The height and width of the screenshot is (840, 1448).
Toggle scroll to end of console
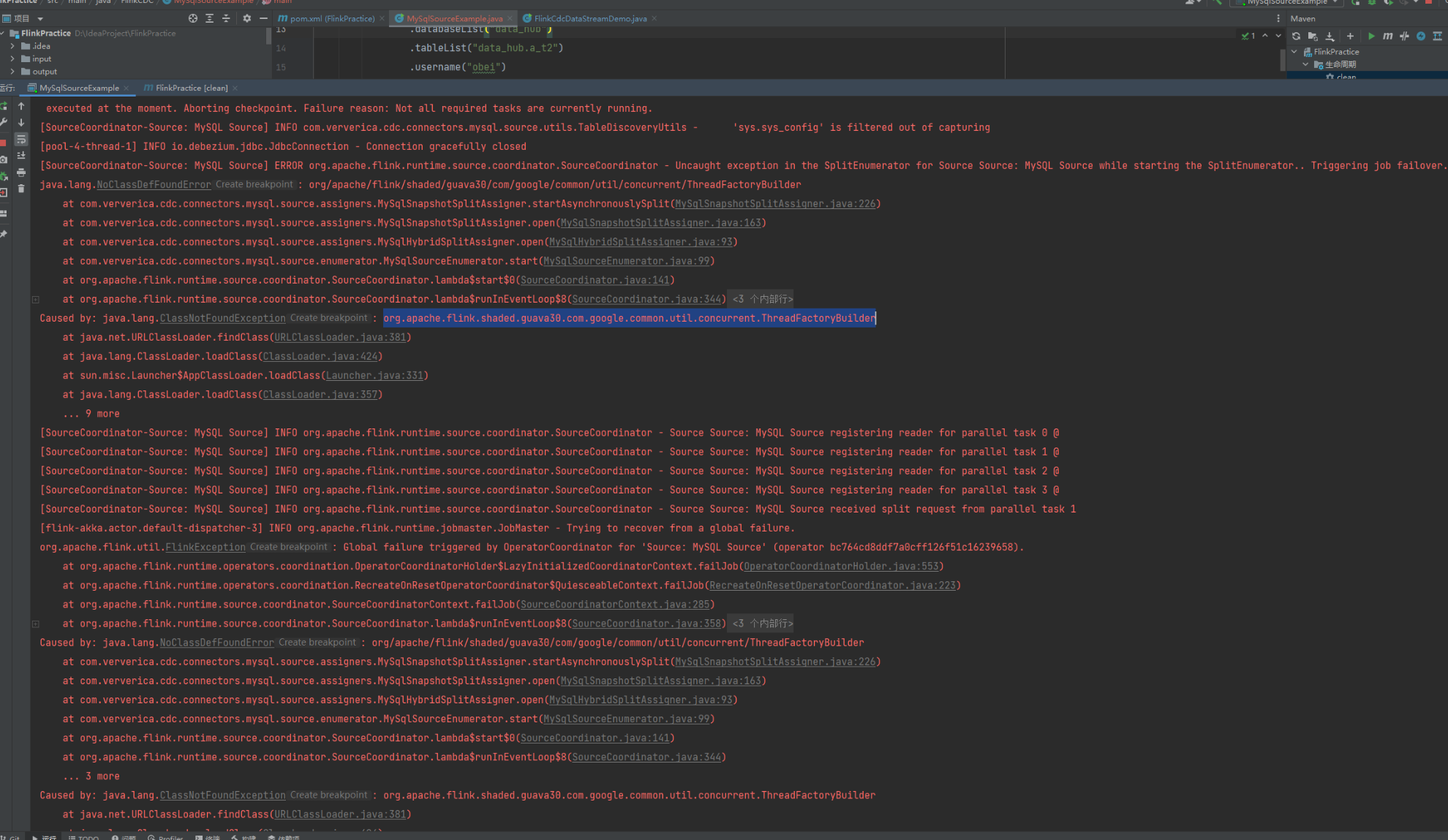21,156
